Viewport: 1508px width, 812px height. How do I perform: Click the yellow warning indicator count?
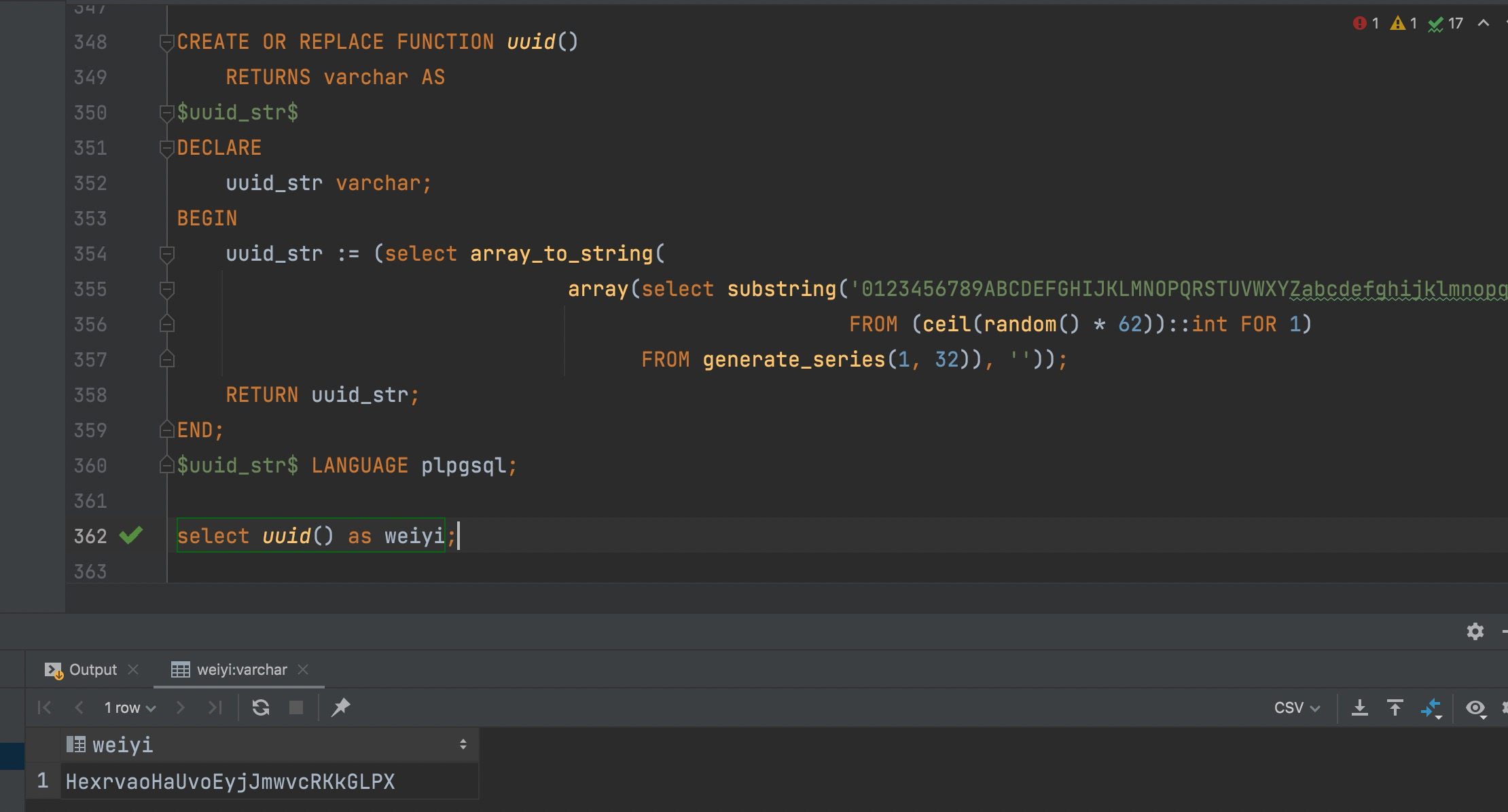pyautogui.click(x=1403, y=24)
